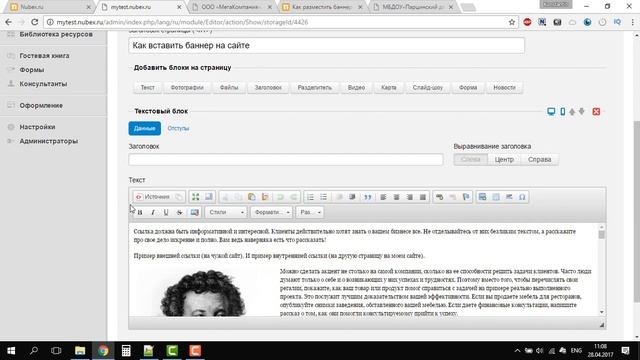Click the horizontal line icon
The width and height of the screenshot is (640, 360).
coord(509,197)
